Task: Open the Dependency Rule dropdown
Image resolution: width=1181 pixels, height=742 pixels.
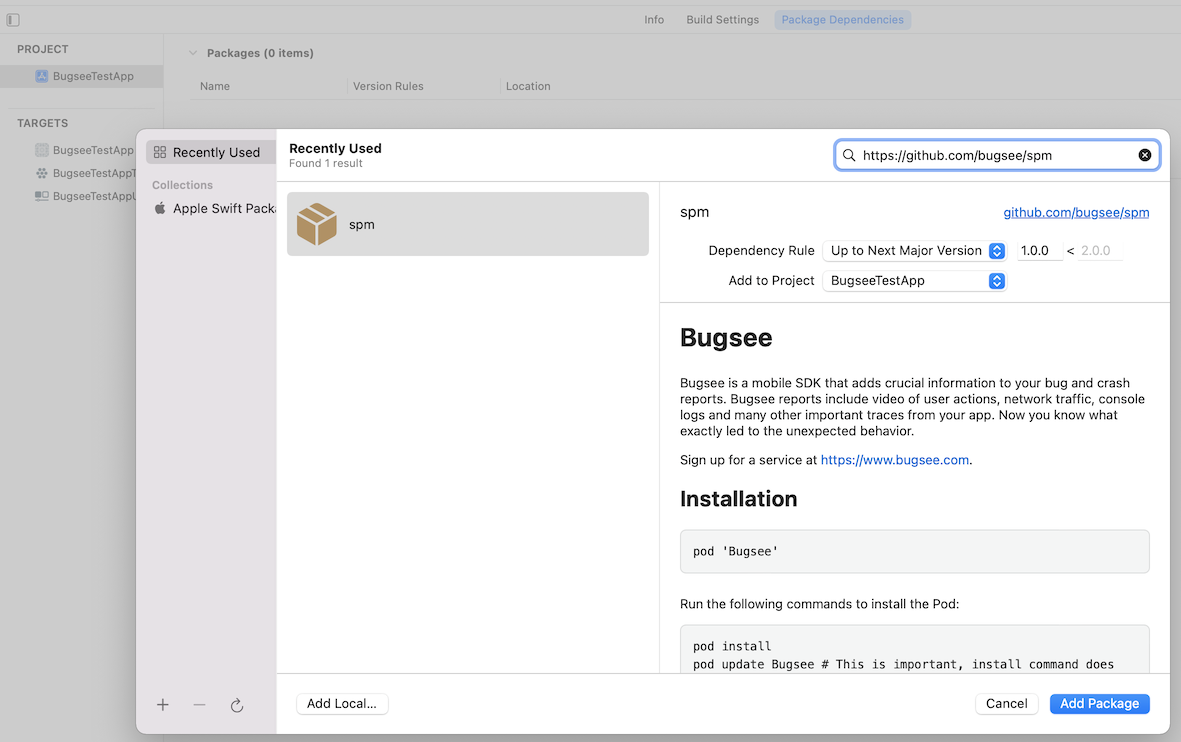Action: point(996,251)
